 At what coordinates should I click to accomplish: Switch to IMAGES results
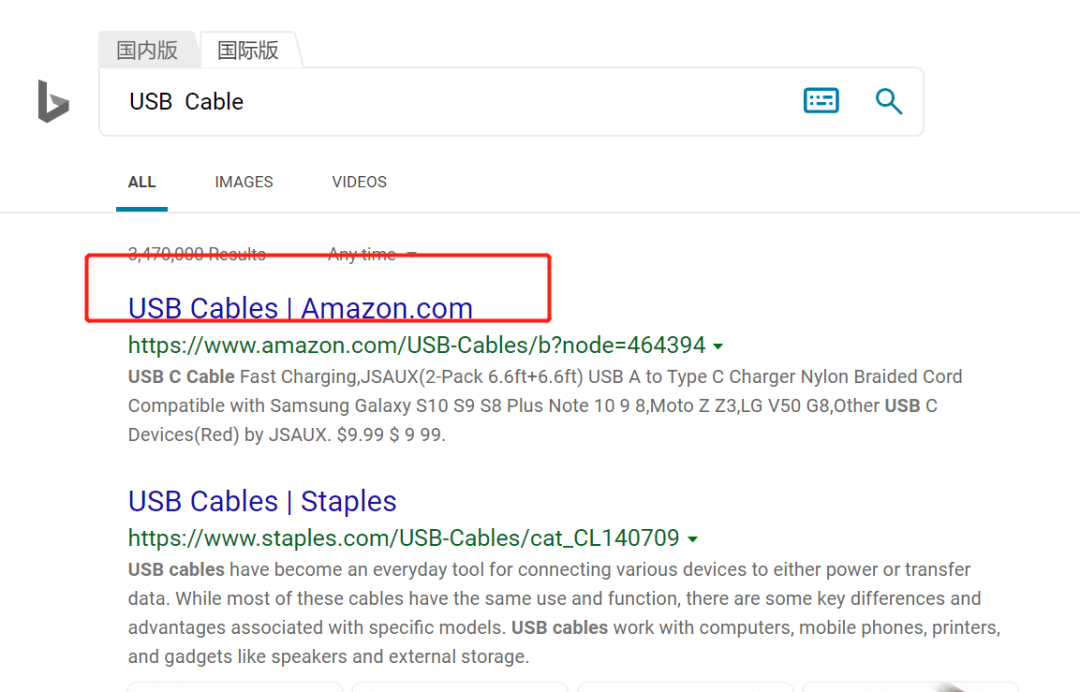[x=244, y=182]
